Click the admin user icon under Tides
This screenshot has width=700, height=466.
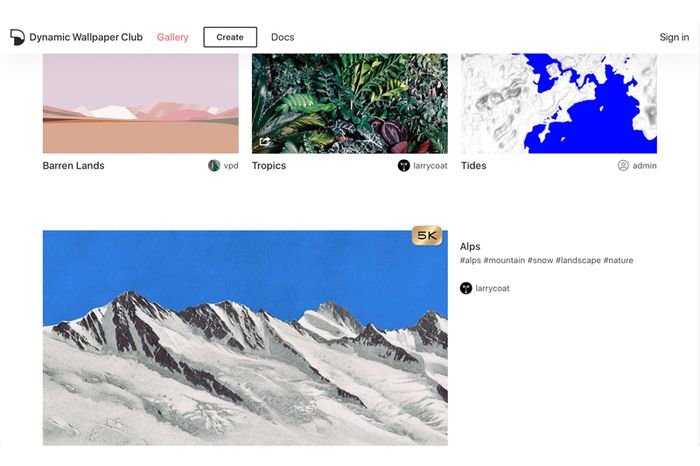tap(623, 166)
